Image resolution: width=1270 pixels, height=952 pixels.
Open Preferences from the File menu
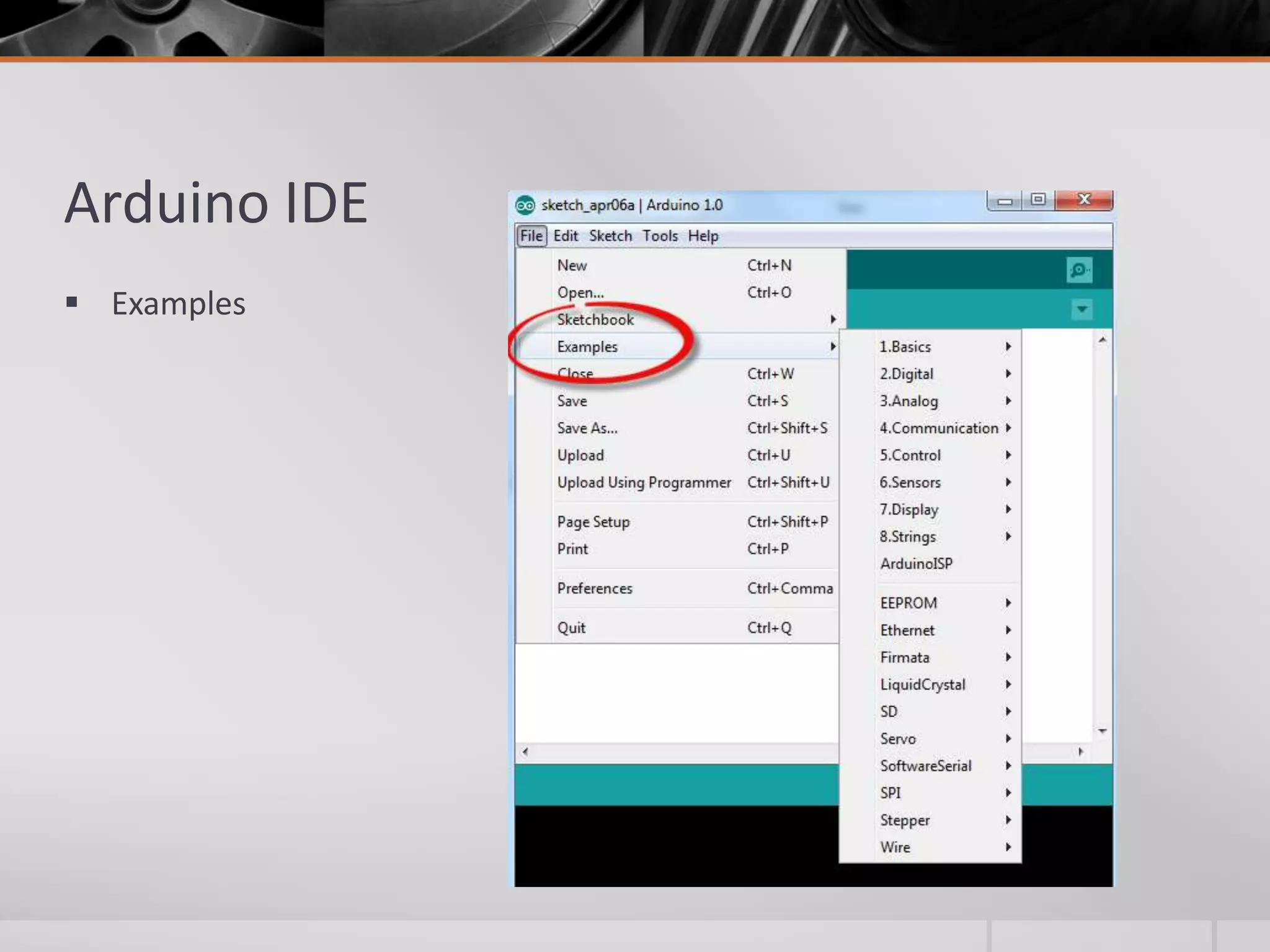(678, 588)
